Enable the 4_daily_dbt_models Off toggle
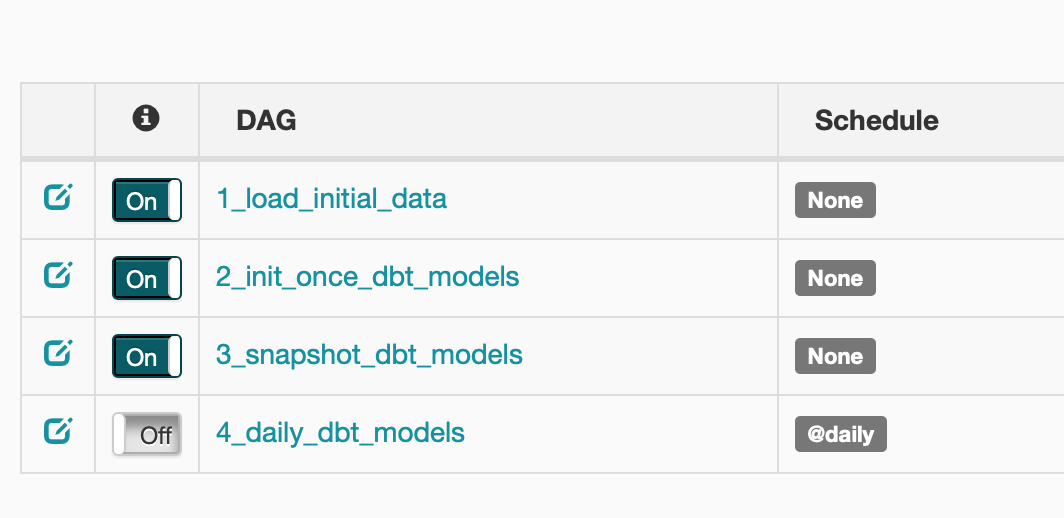Screen dimensions: 1064x518 (147, 434)
